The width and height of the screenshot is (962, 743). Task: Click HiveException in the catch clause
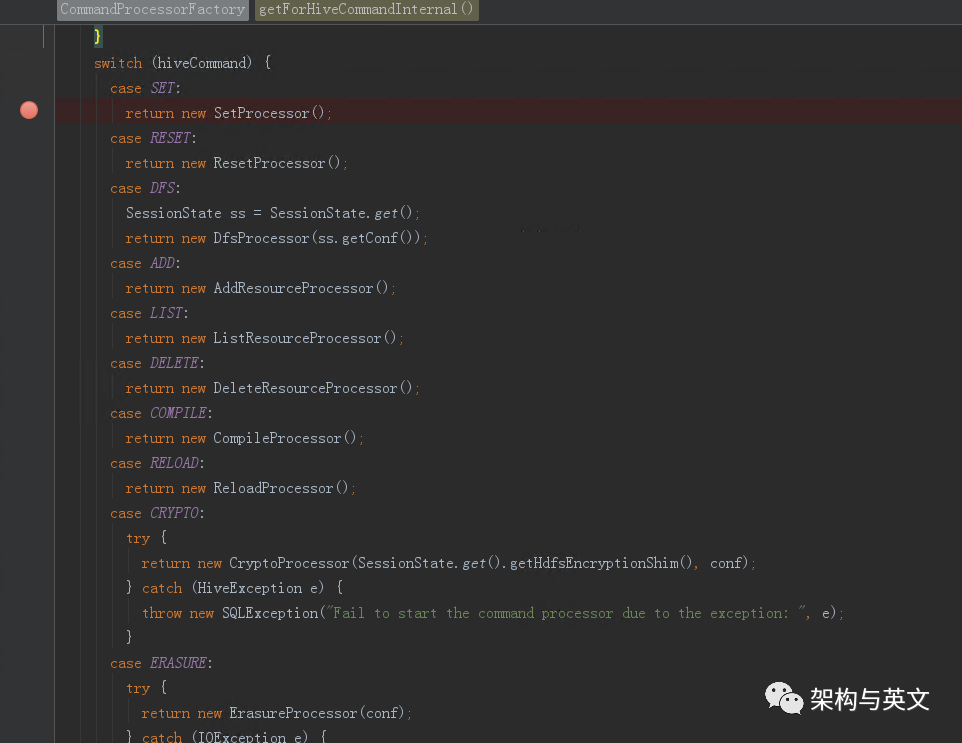(x=249, y=588)
